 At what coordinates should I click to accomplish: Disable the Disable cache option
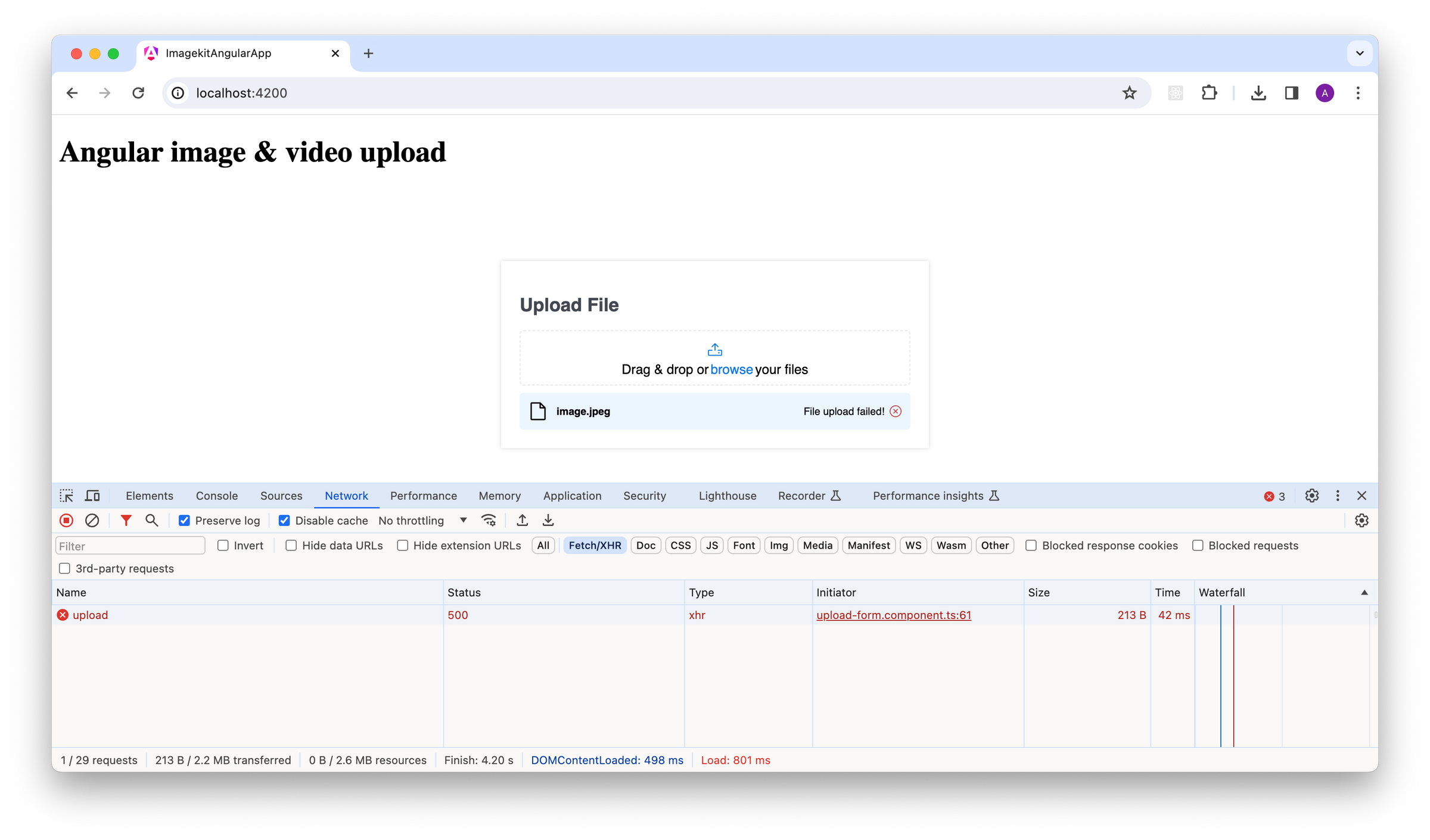(x=284, y=520)
